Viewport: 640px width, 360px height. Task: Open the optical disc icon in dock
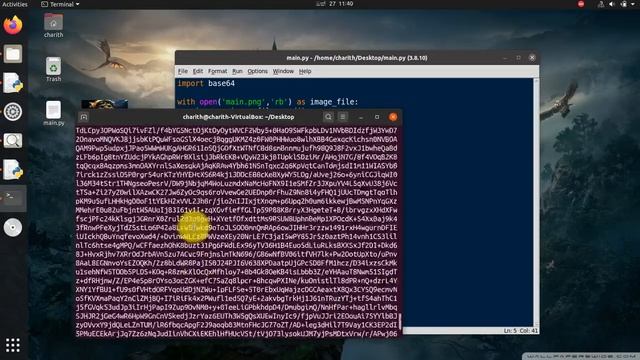pos(13,227)
